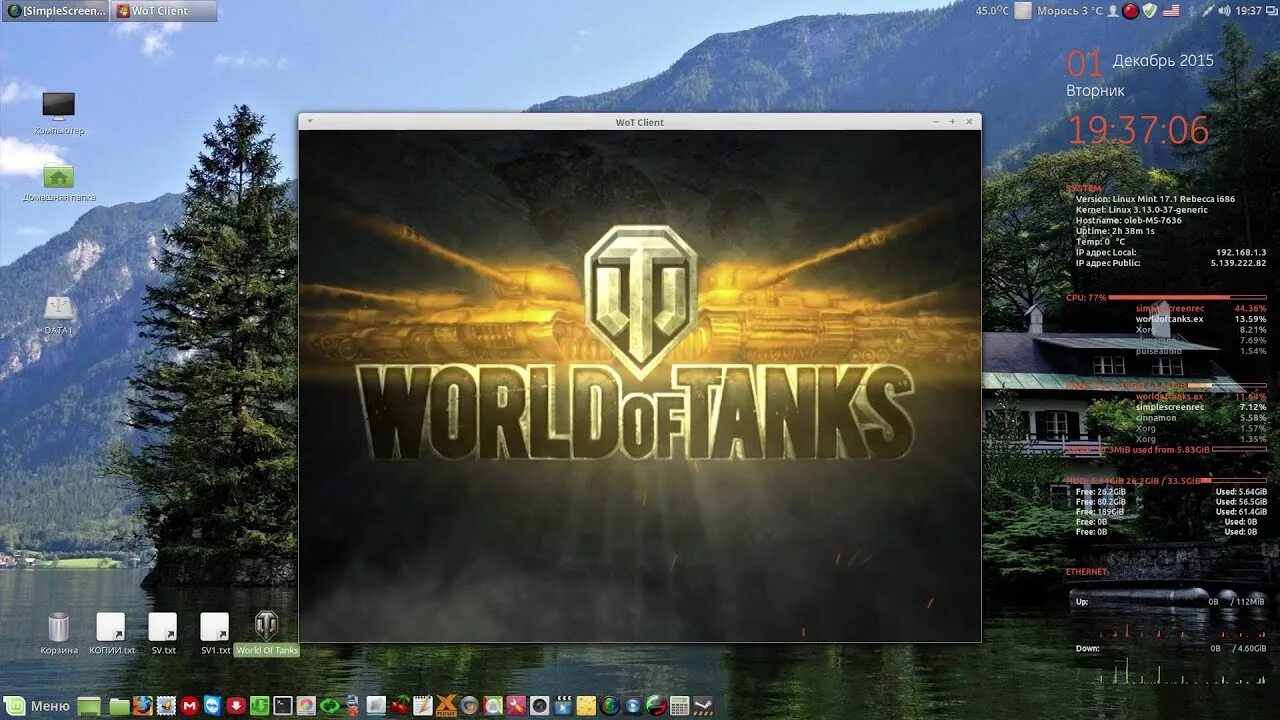Click the show desktop icon in the panel
1280x720 pixels.
click(88, 706)
